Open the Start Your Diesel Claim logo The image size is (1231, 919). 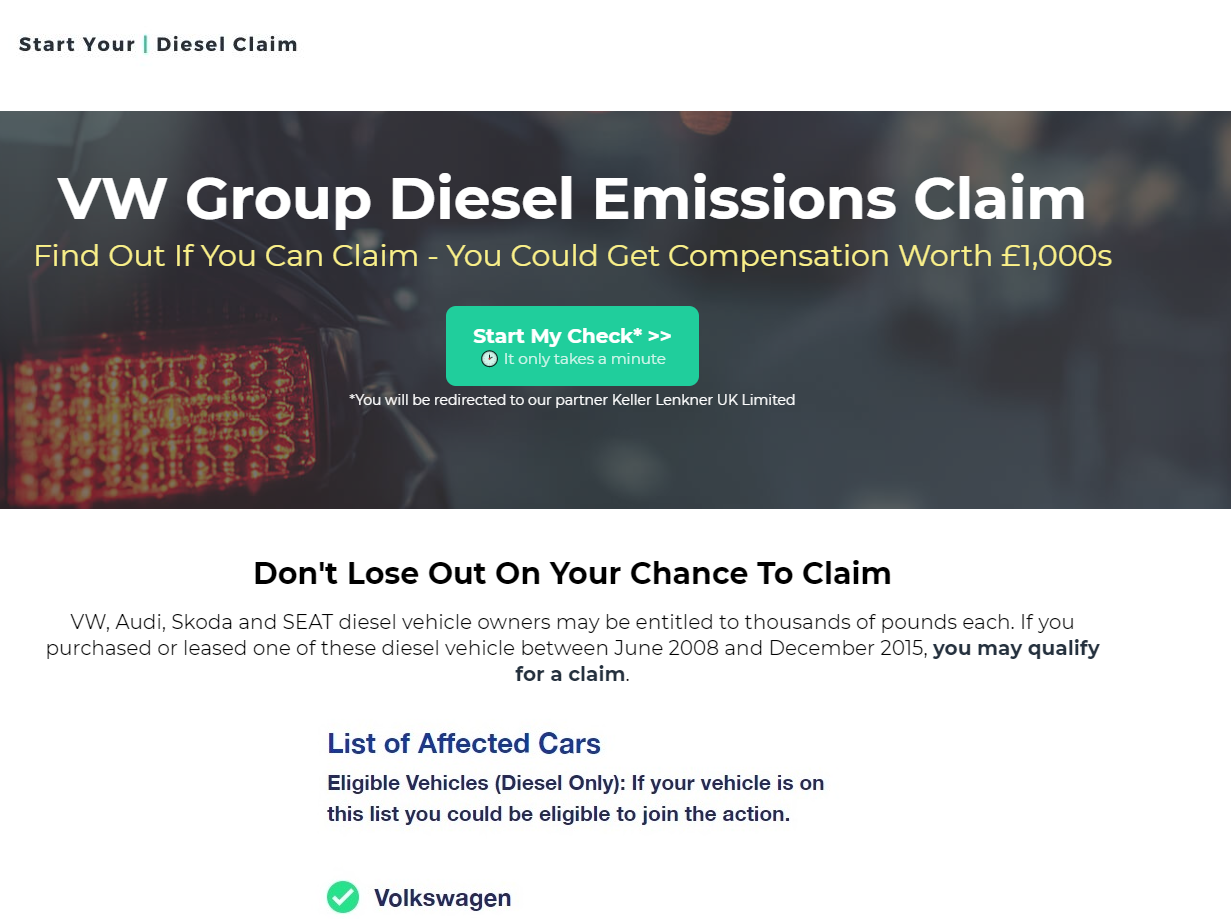point(158,44)
